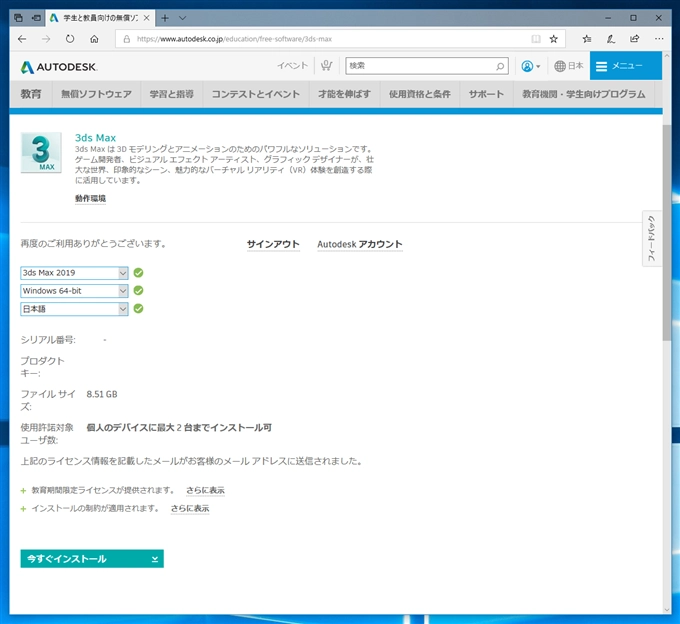Click the browser Forward arrow
The image size is (680, 624).
coord(46,39)
